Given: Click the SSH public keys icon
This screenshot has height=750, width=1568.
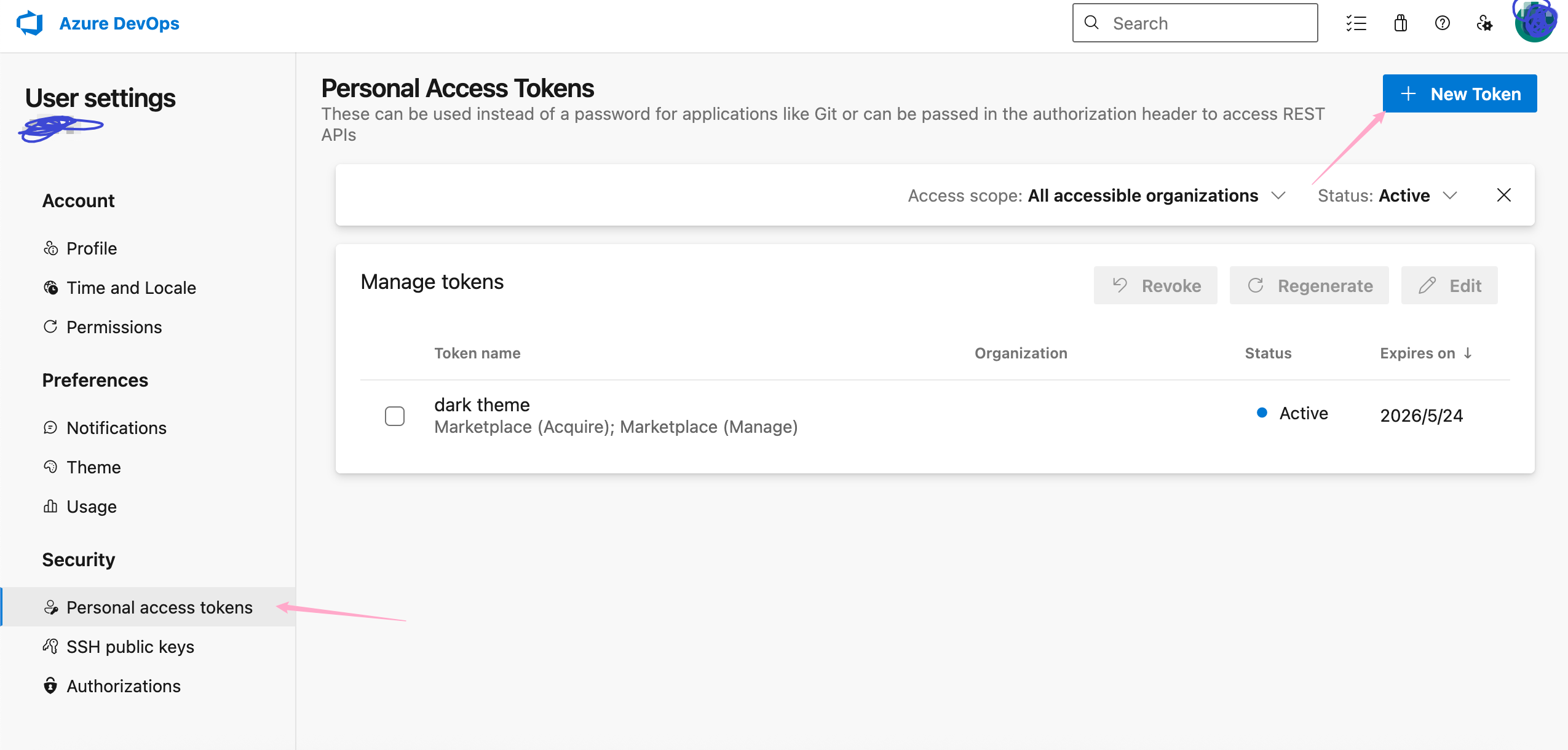Looking at the screenshot, I should pyautogui.click(x=50, y=646).
